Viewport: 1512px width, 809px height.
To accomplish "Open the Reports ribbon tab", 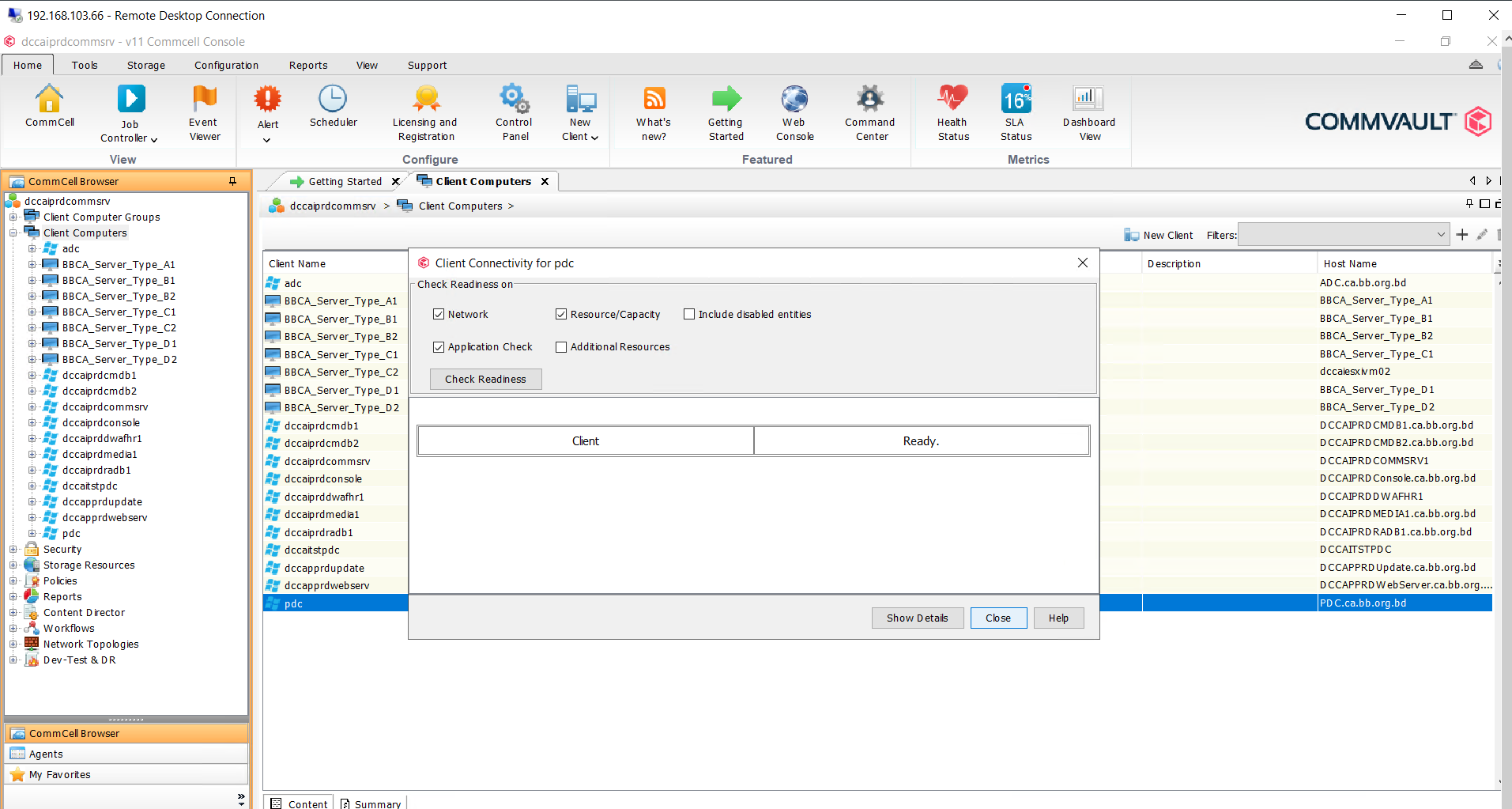I will (308, 65).
